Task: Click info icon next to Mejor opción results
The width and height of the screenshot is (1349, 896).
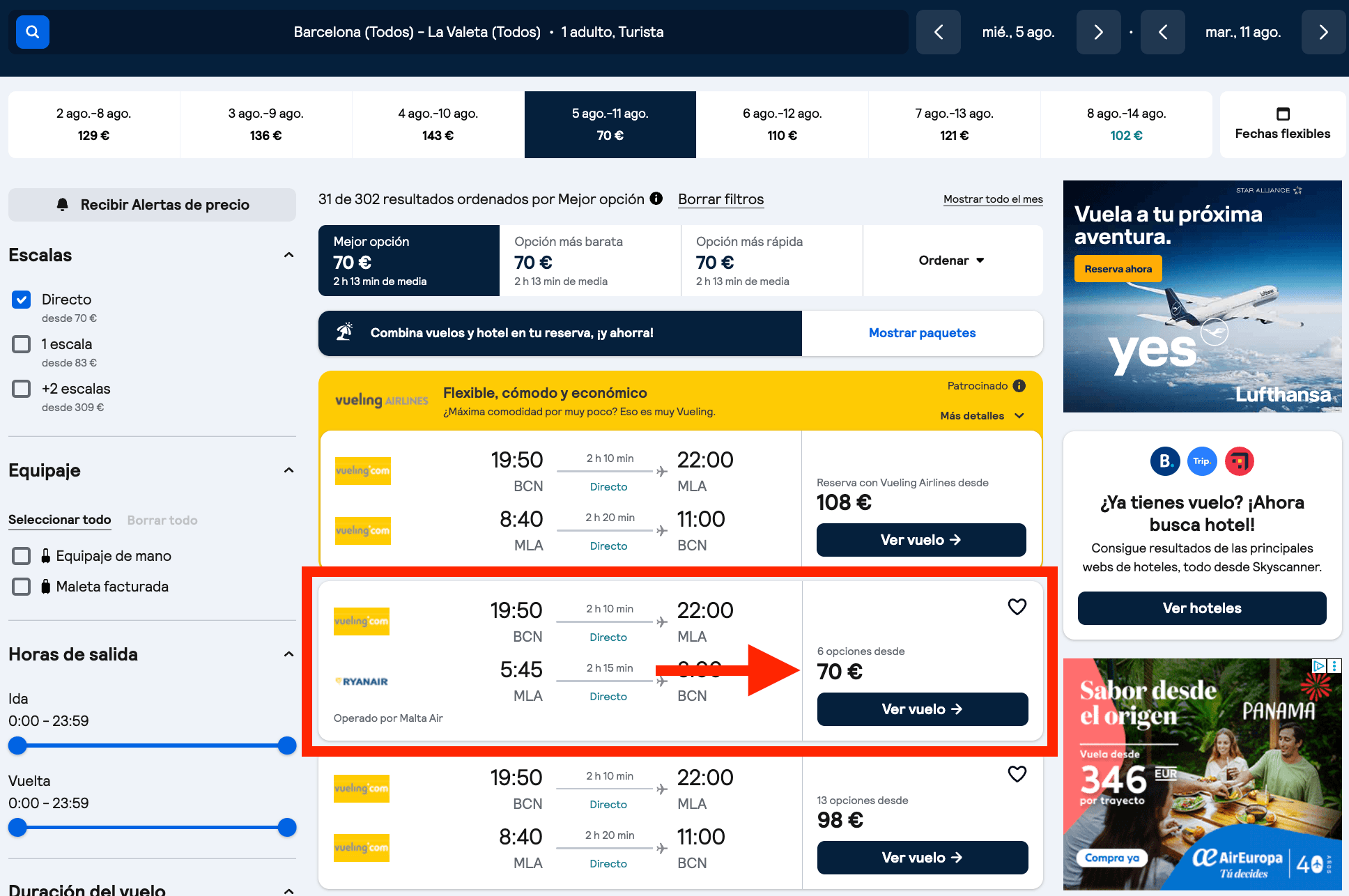Action: click(x=656, y=199)
